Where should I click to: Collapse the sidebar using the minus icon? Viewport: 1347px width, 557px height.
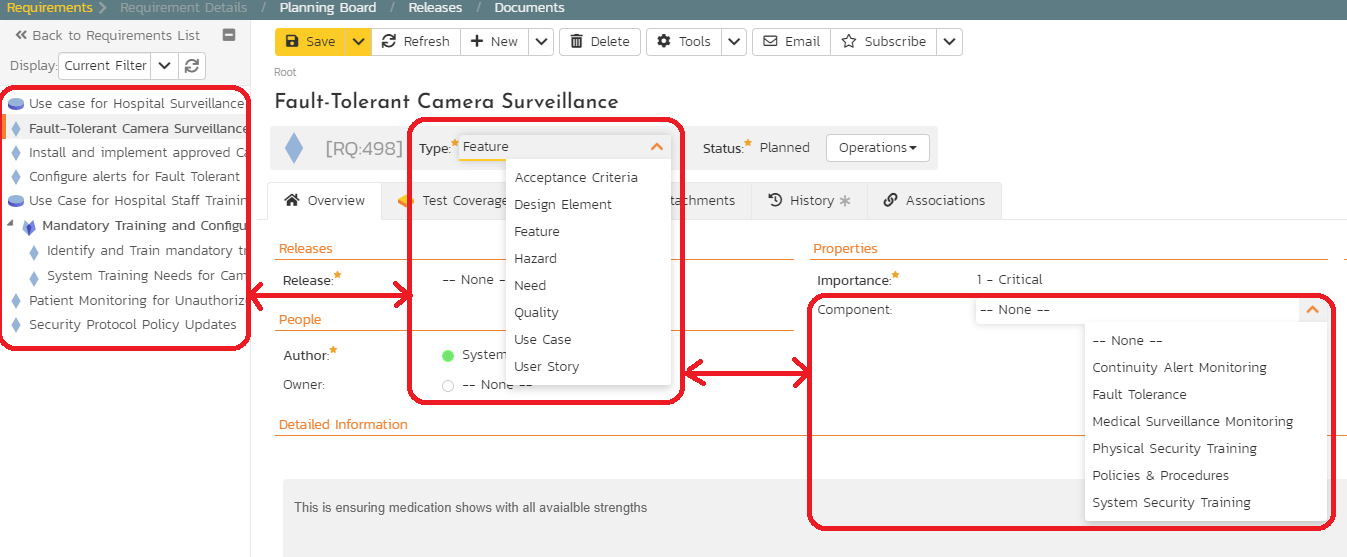[x=229, y=35]
